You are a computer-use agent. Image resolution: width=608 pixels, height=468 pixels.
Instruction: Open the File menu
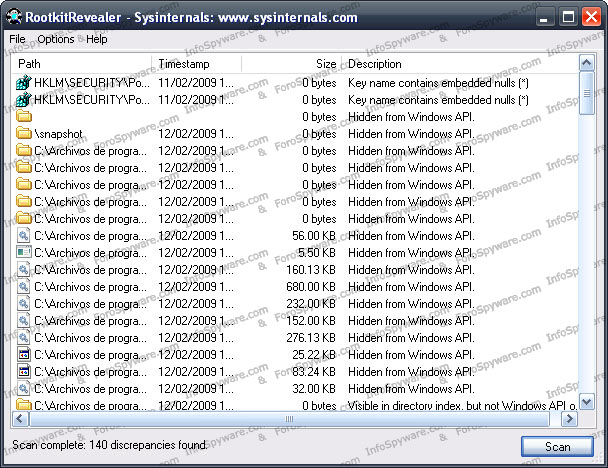(17, 39)
